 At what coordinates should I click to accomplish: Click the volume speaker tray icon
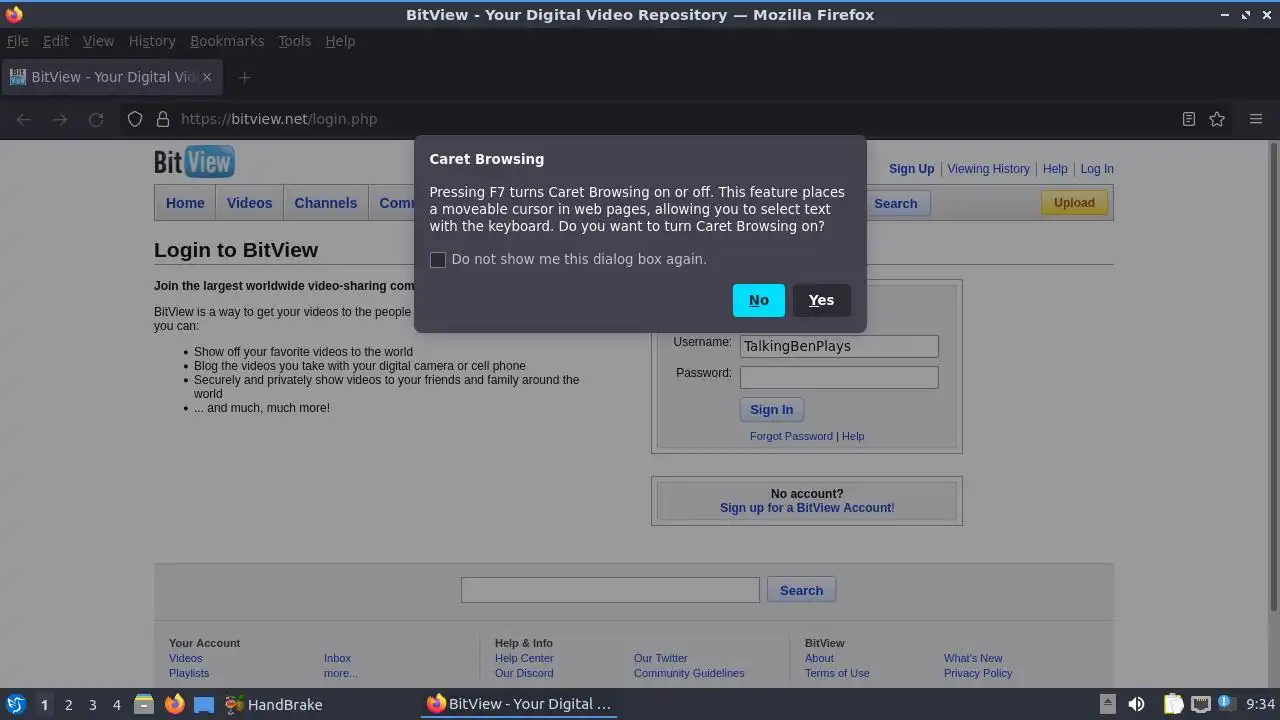click(x=1136, y=704)
